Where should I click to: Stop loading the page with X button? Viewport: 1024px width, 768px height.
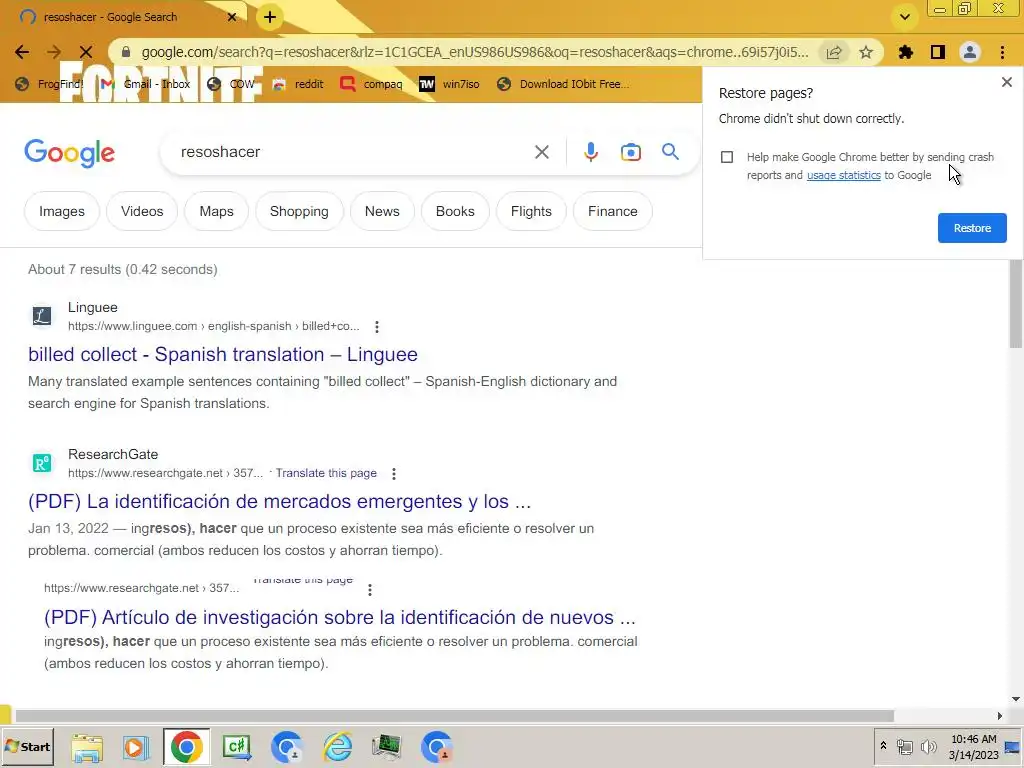pos(86,52)
